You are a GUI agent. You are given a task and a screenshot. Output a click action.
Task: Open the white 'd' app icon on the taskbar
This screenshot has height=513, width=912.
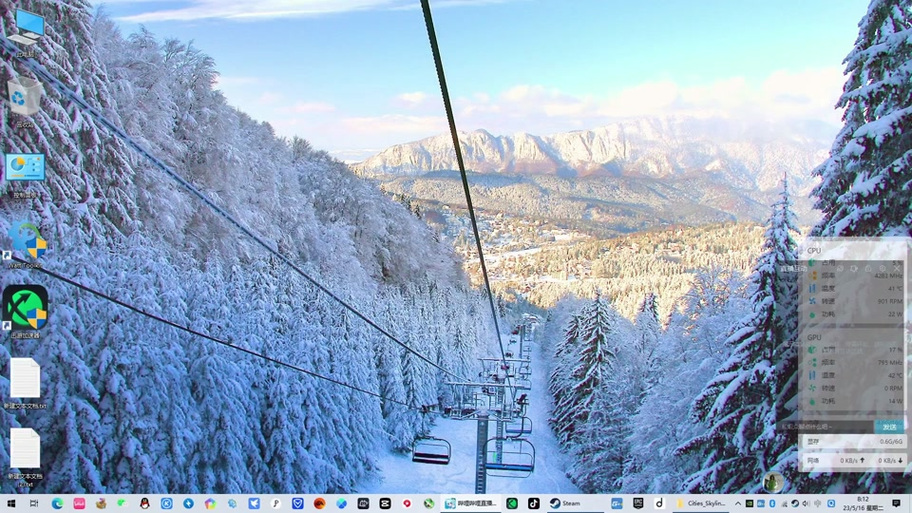click(x=660, y=504)
